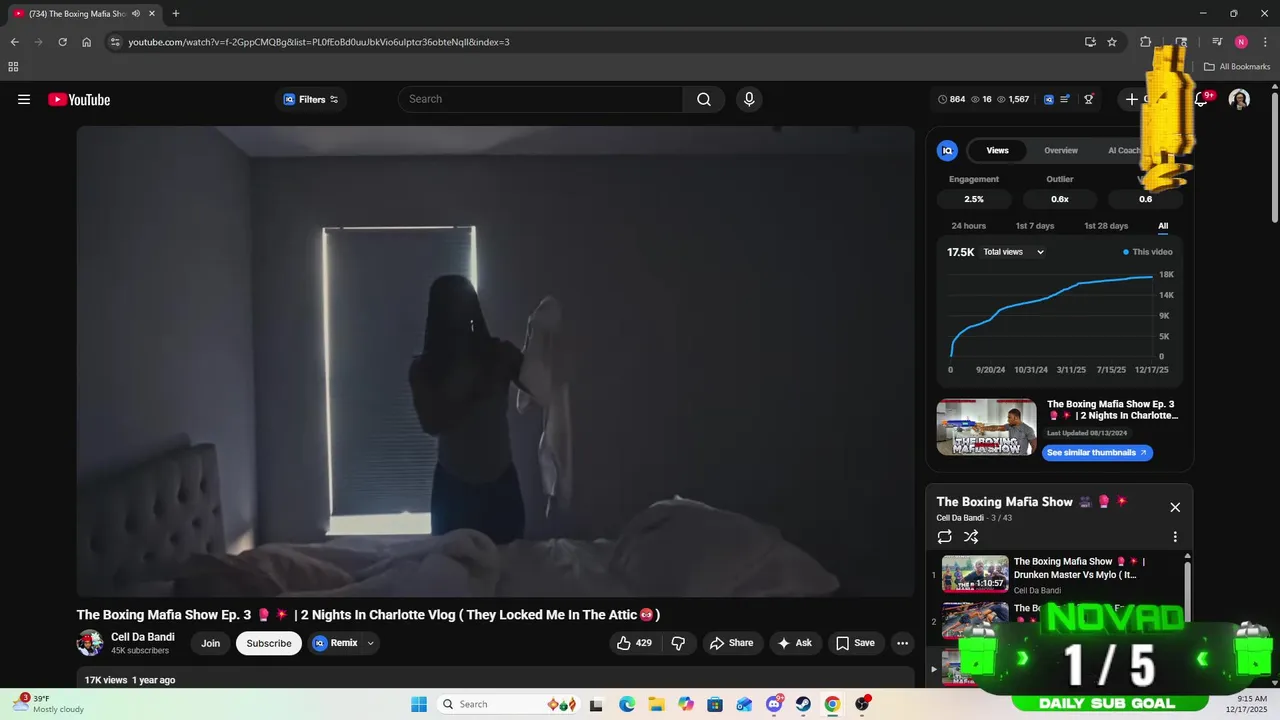The height and width of the screenshot is (720, 1280).
Task: Click the round vidIQ panel logo
Action: pos(947,150)
